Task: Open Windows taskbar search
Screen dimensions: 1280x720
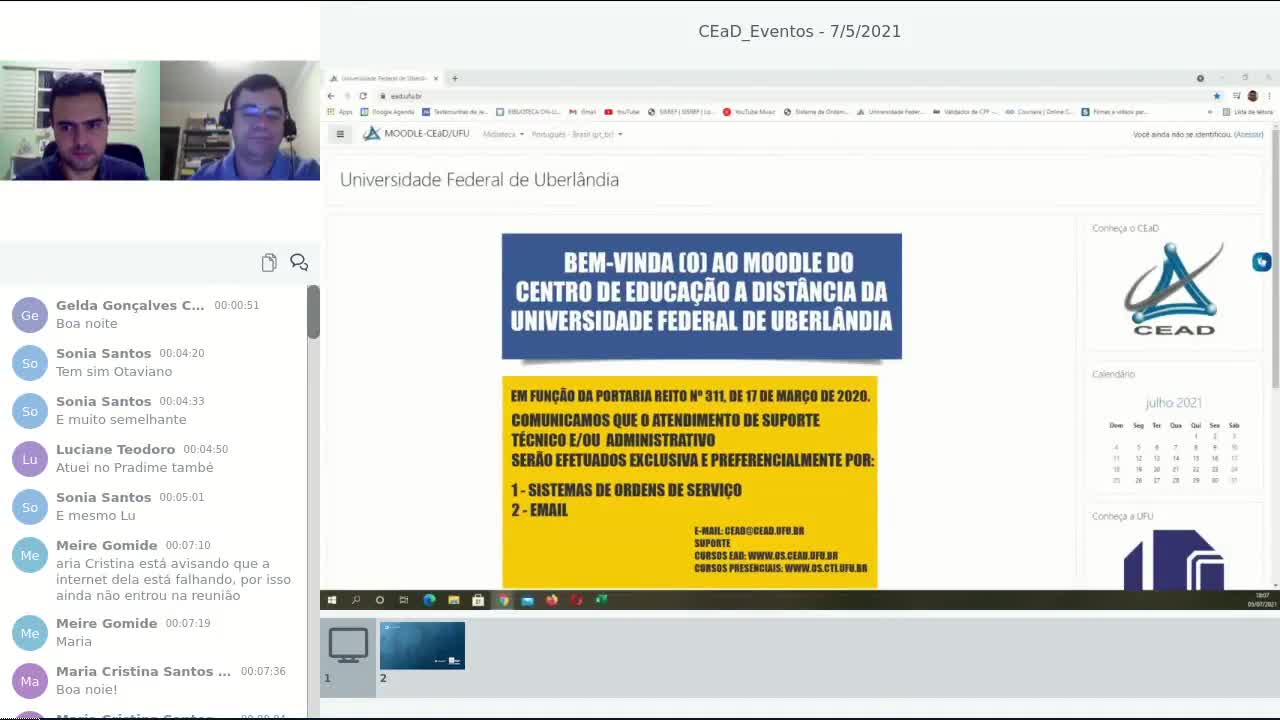Action: pos(356,600)
